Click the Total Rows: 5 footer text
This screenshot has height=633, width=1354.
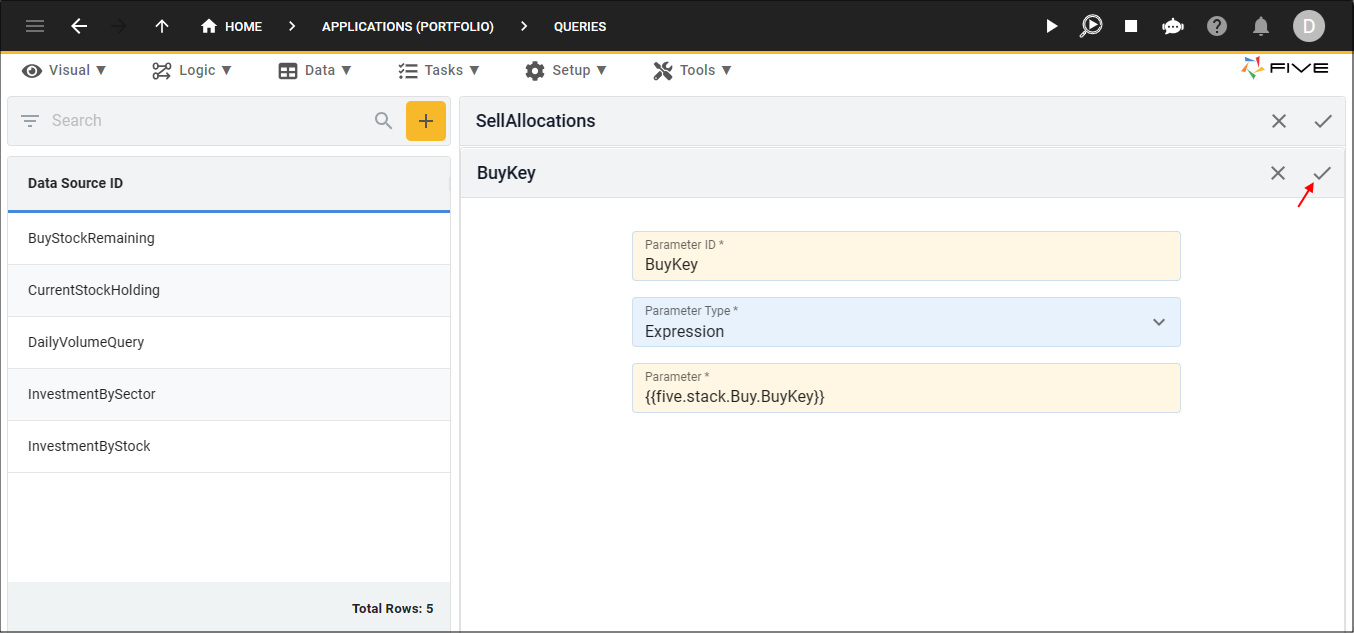click(x=392, y=608)
